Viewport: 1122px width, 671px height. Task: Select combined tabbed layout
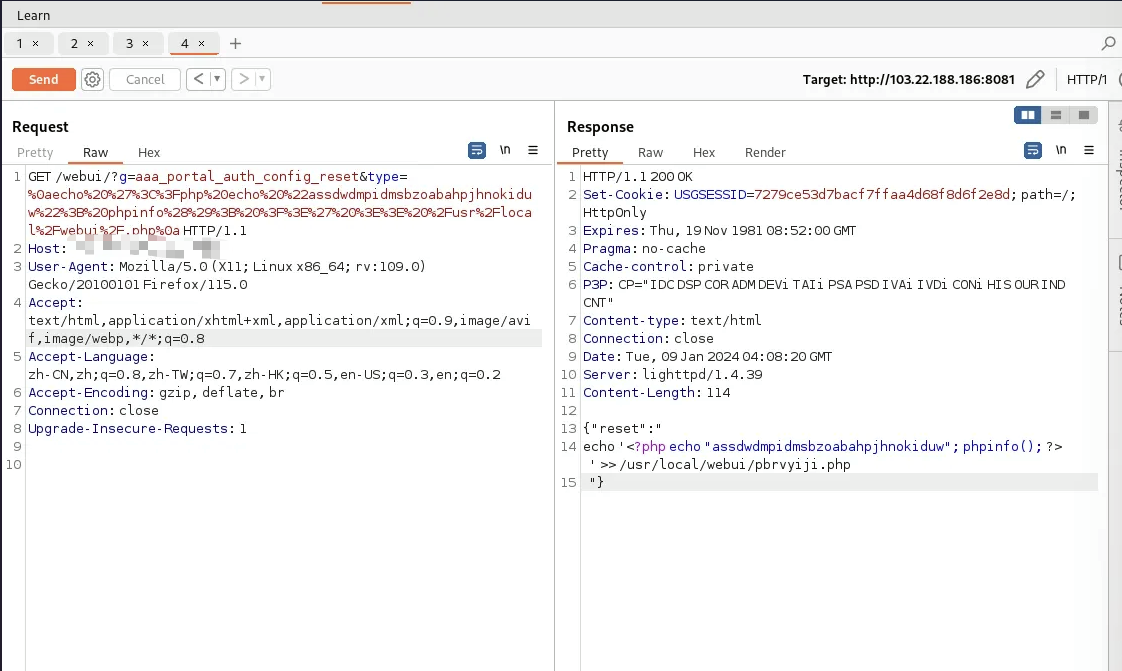point(1083,115)
